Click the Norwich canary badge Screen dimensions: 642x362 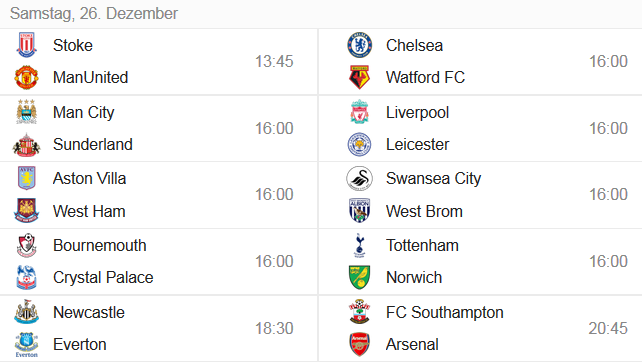[x=359, y=277]
